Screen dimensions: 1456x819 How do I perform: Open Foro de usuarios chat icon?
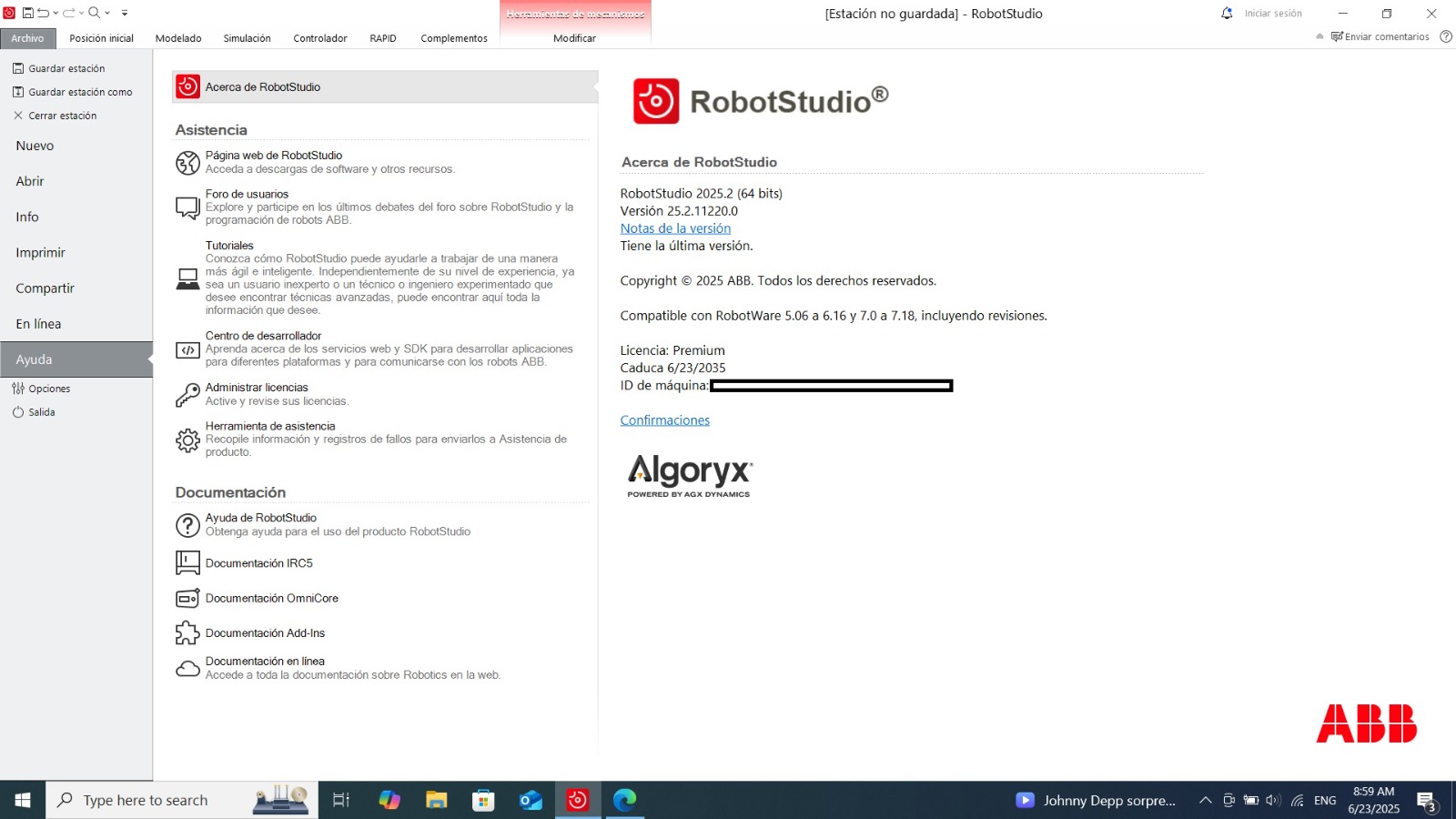click(x=187, y=207)
